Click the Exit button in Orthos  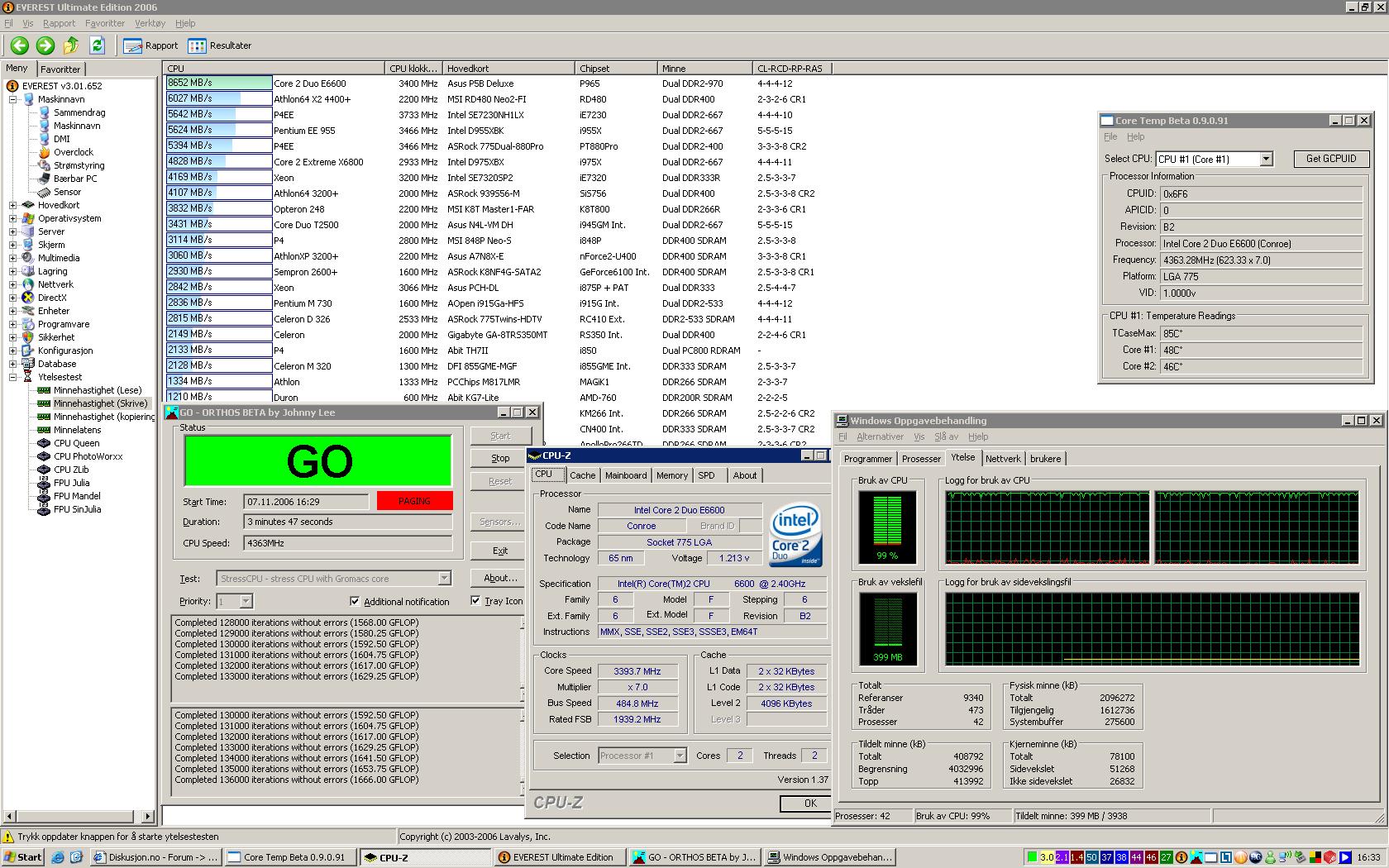click(500, 551)
